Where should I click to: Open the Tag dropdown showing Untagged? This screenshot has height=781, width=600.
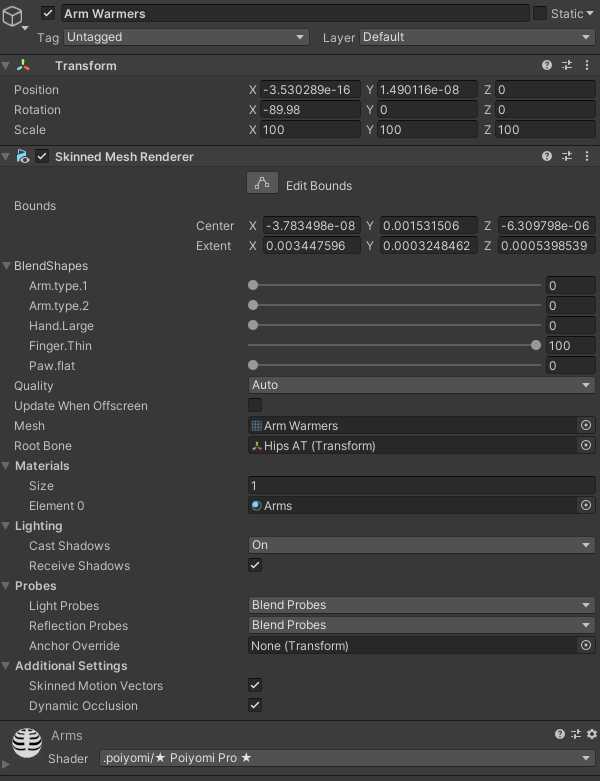[186, 37]
